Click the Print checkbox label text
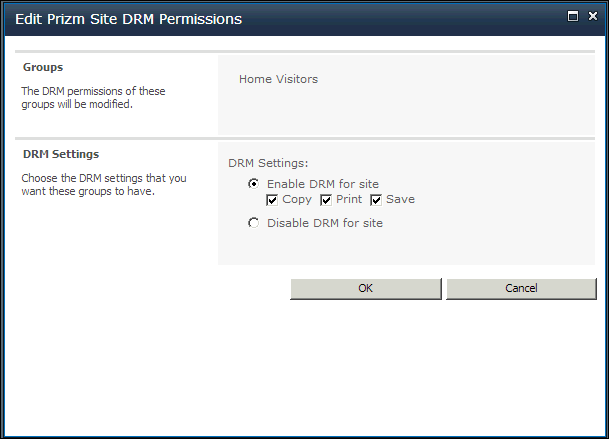 coord(349,199)
